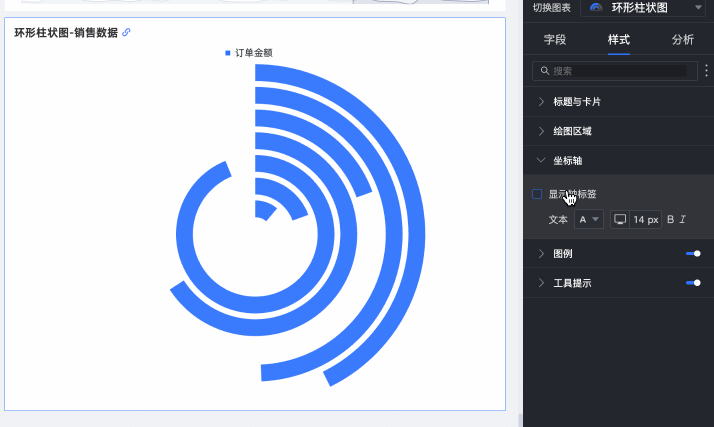Expand the 标题与卡片 section
Image resolution: width=714 pixels, height=427 pixels.
pyautogui.click(x=618, y=102)
